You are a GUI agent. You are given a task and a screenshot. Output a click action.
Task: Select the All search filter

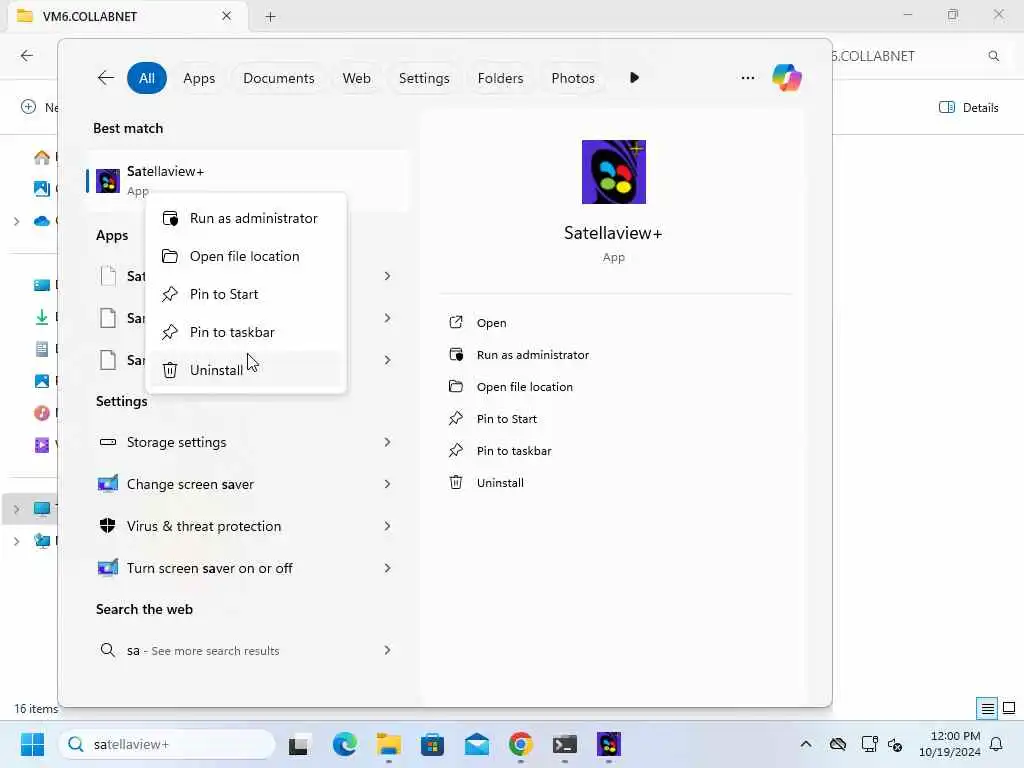(147, 78)
